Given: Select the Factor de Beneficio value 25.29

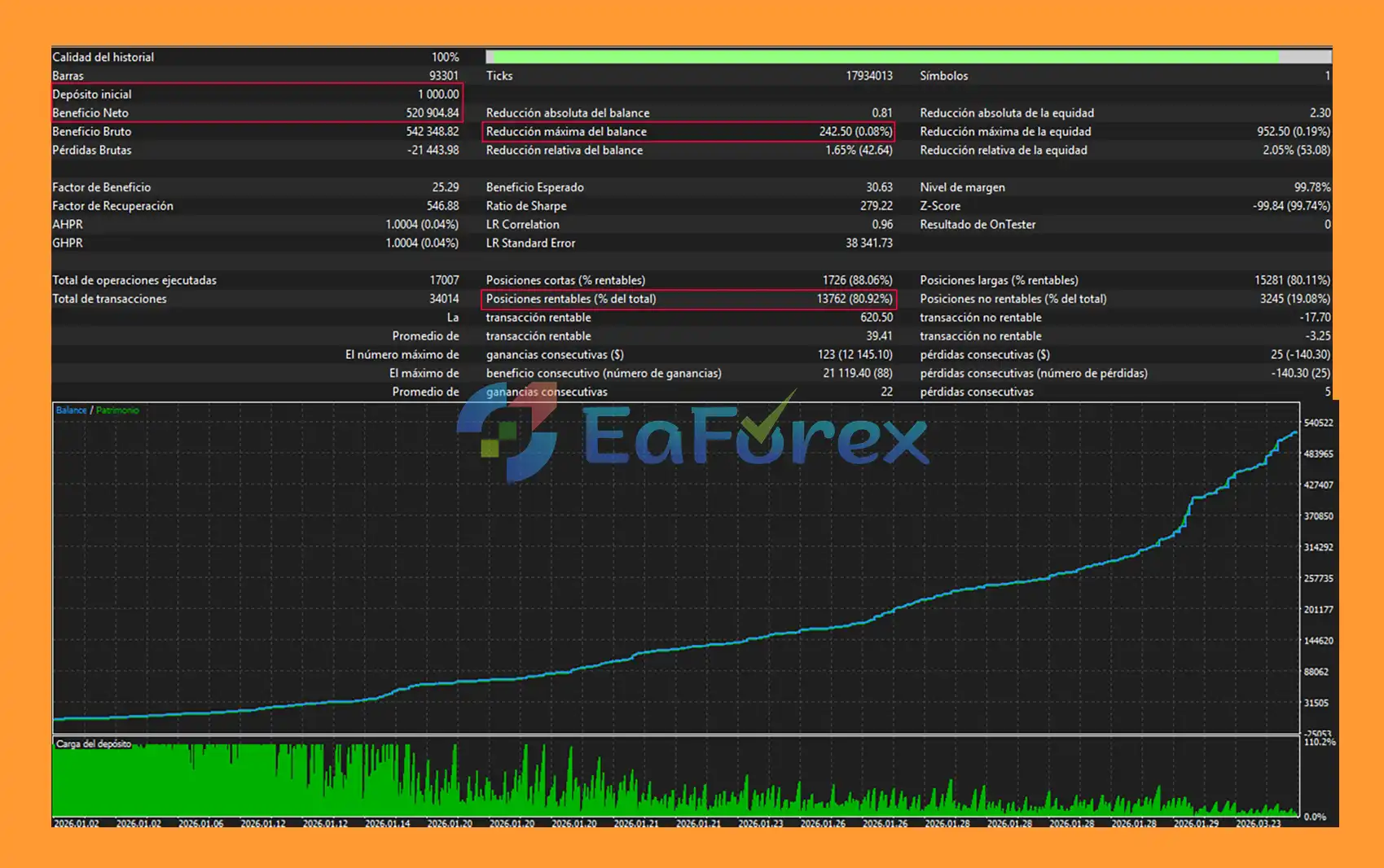Looking at the screenshot, I should tap(445, 187).
